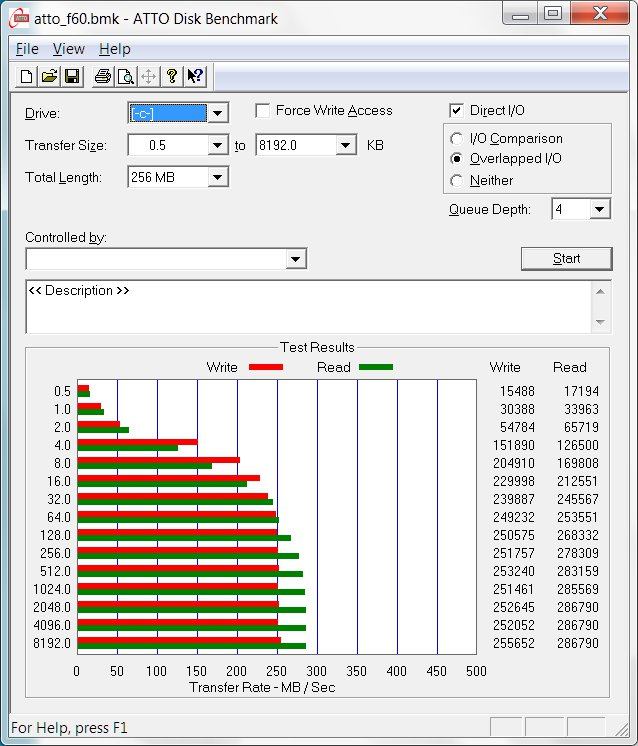Click the status bar help text
Image resolution: width=638 pixels, height=746 pixels.
[x=69, y=728]
